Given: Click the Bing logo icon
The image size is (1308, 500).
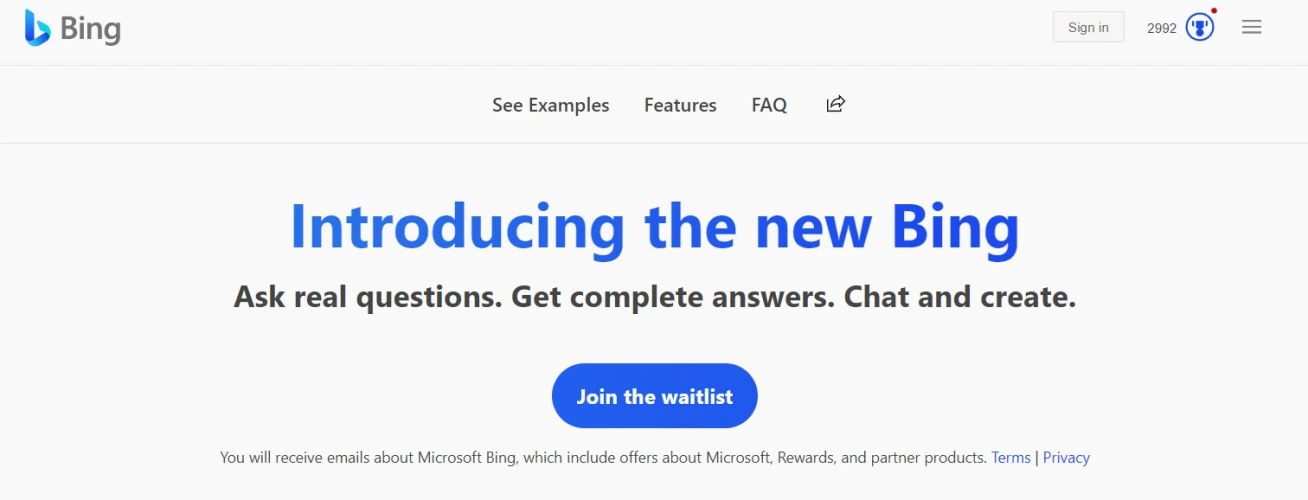Looking at the screenshot, I should pos(37,28).
